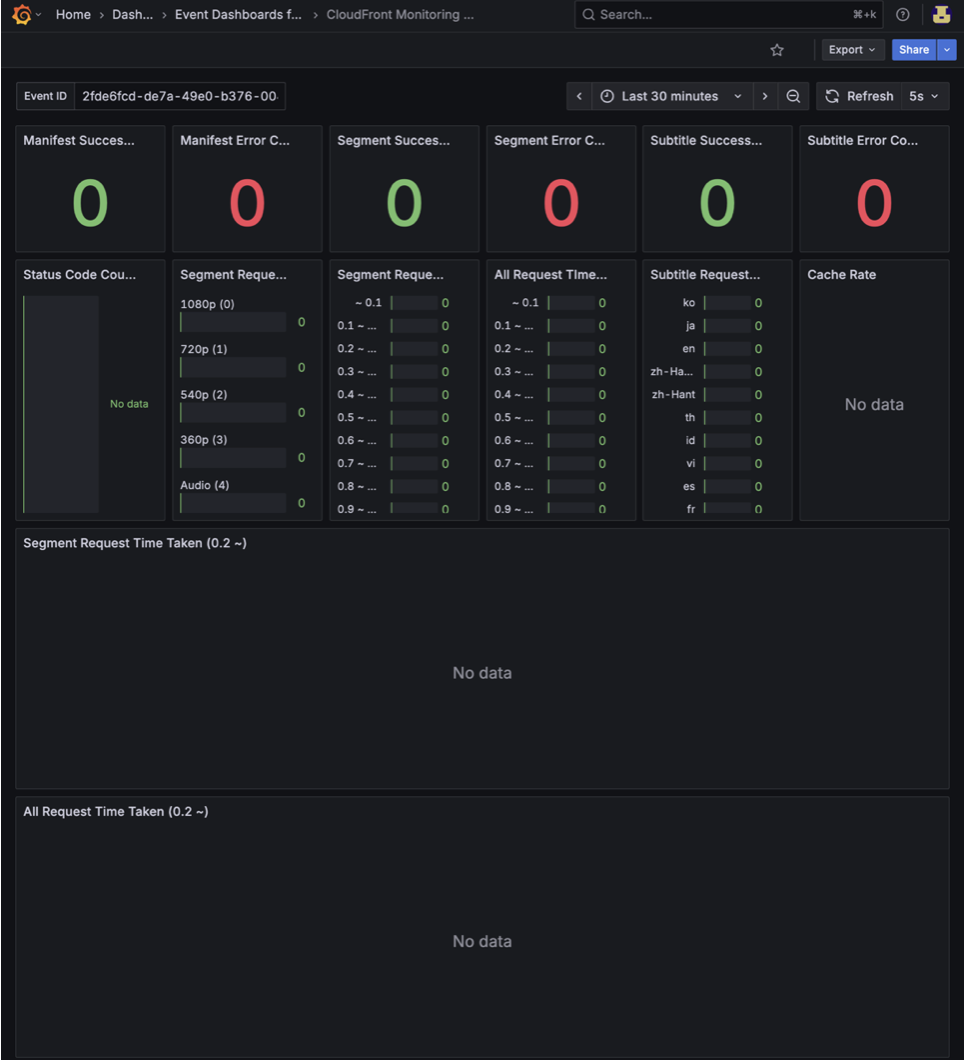
Task: Click the green Segment Success zero value
Action: click(x=404, y=203)
